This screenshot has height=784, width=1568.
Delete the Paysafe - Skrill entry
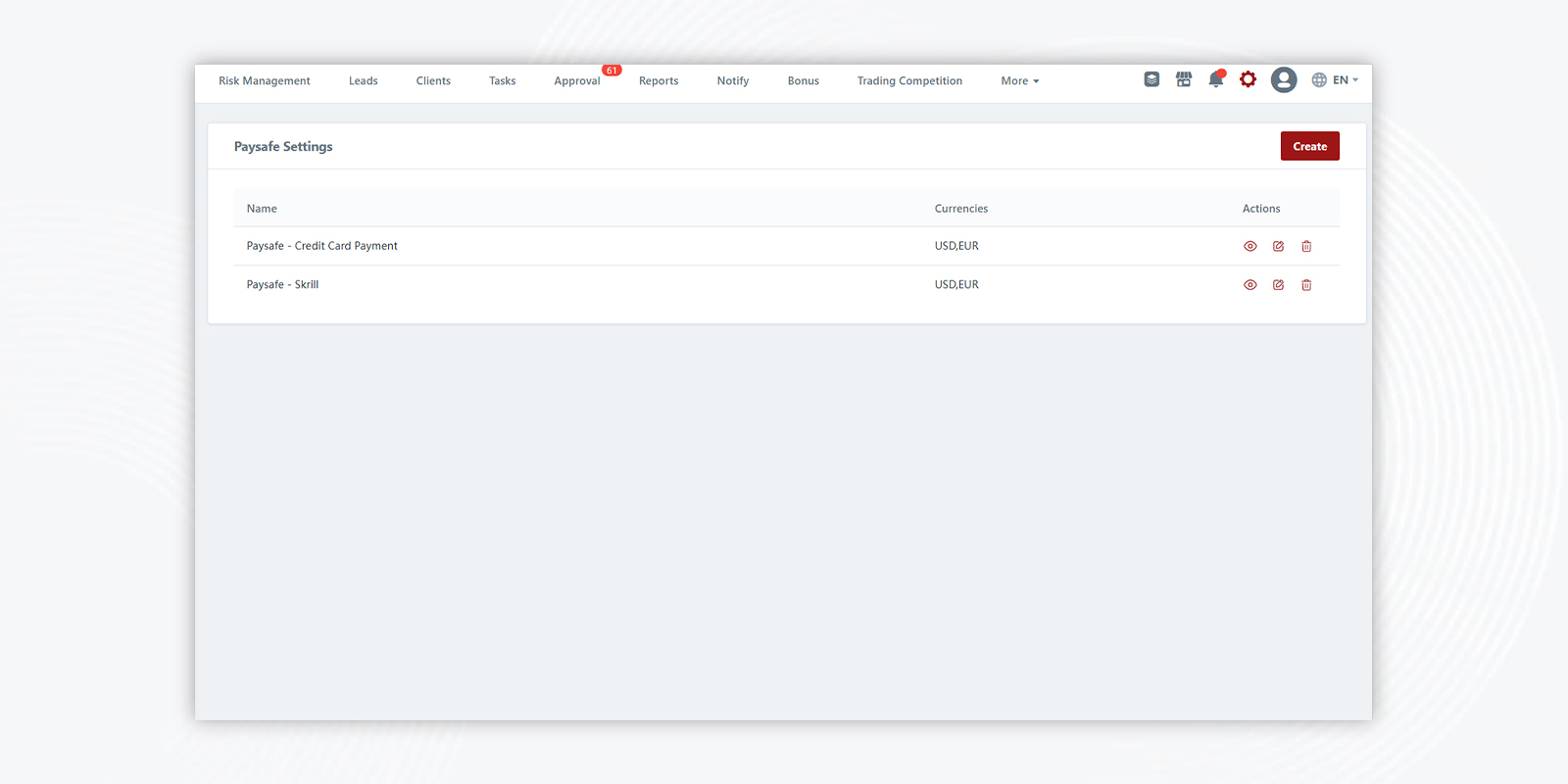pyautogui.click(x=1306, y=285)
